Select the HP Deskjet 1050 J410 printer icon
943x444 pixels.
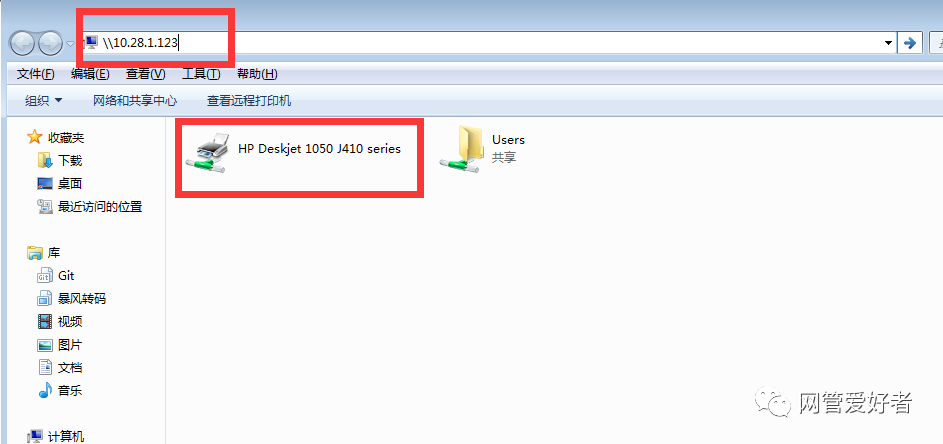point(207,153)
